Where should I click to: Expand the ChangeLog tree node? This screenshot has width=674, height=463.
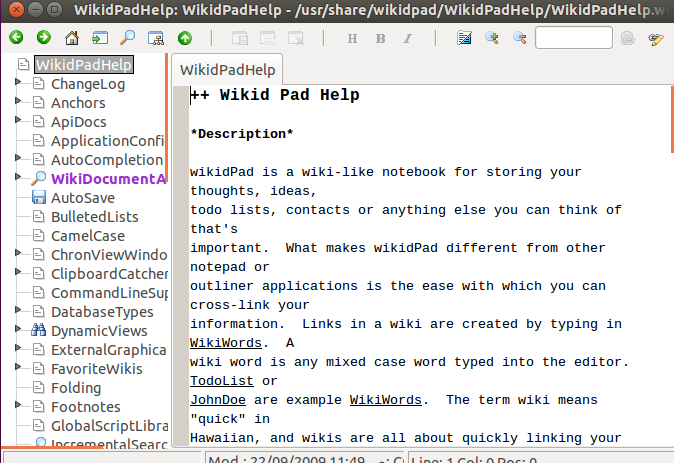[x=18, y=82]
